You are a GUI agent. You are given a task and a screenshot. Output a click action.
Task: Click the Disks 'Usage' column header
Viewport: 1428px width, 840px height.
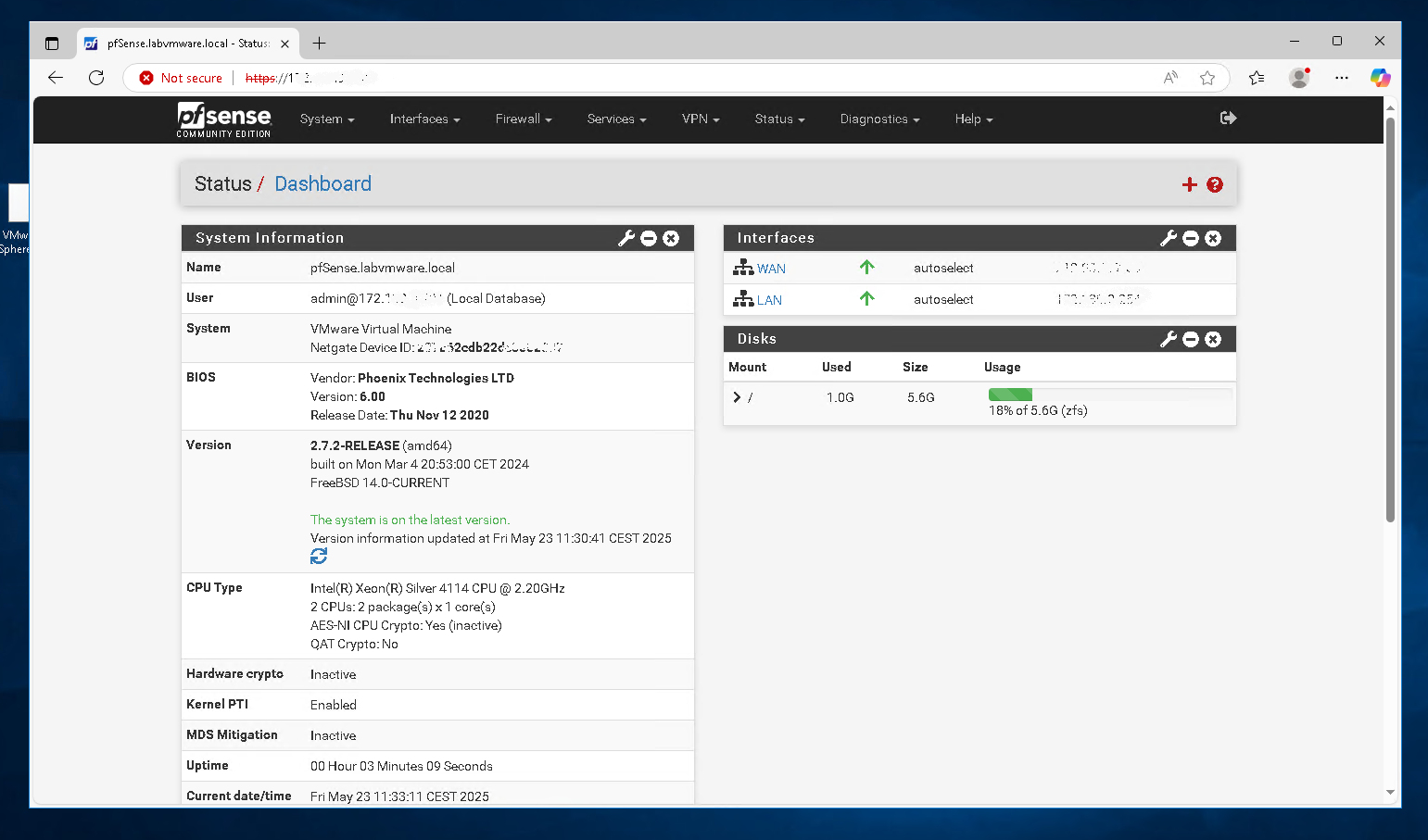click(1002, 367)
